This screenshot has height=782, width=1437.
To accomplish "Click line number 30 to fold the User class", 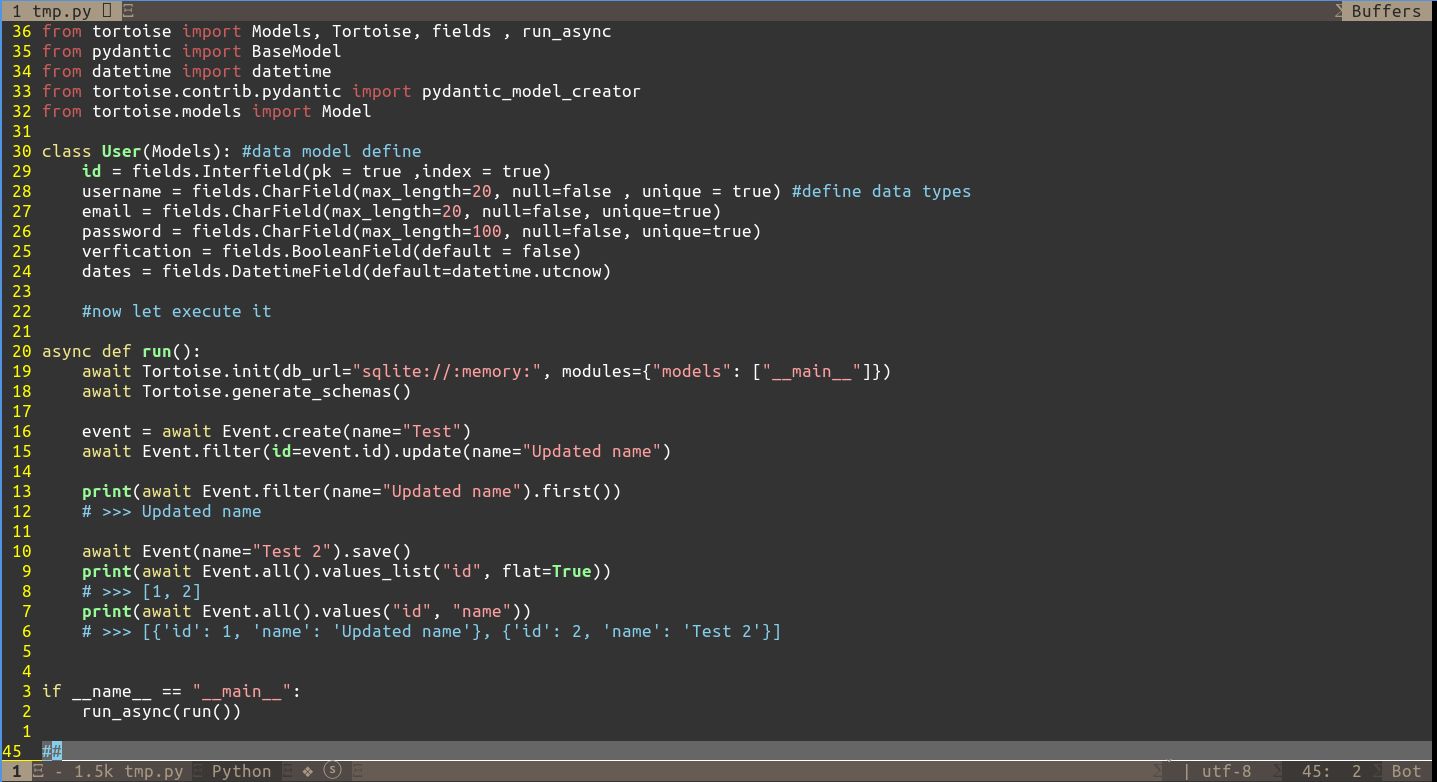I will pyautogui.click(x=22, y=151).
